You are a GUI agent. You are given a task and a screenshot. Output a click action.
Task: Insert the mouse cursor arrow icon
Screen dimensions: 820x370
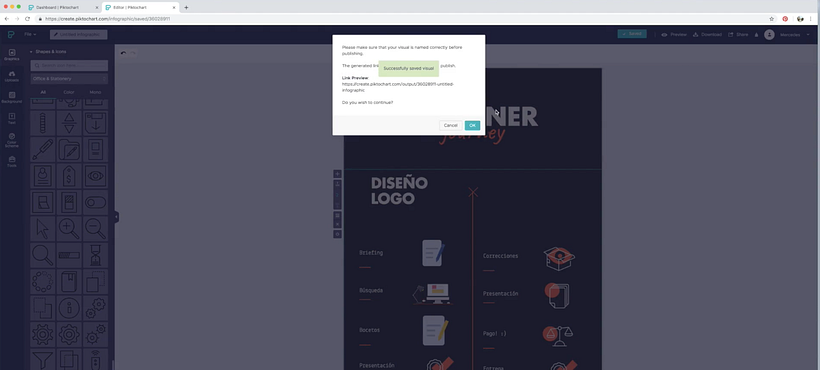point(43,229)
